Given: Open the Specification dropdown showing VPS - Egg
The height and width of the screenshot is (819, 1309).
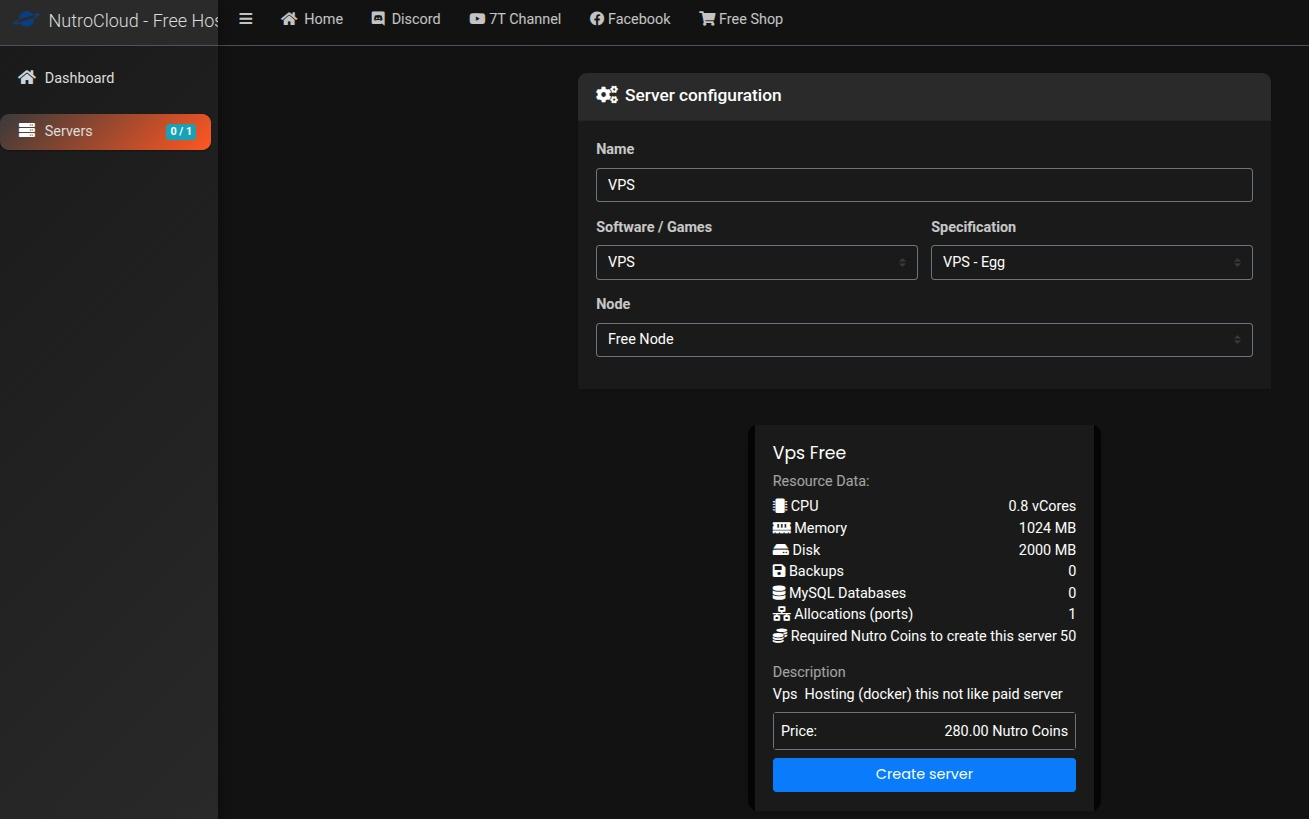Looking at the screenshot, I should pos(1092,262).
